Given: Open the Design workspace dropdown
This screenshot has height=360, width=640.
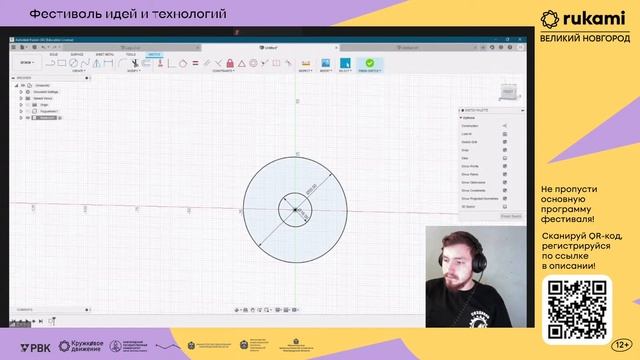Looking at the screenshot, I should click(x=27, y=63).
